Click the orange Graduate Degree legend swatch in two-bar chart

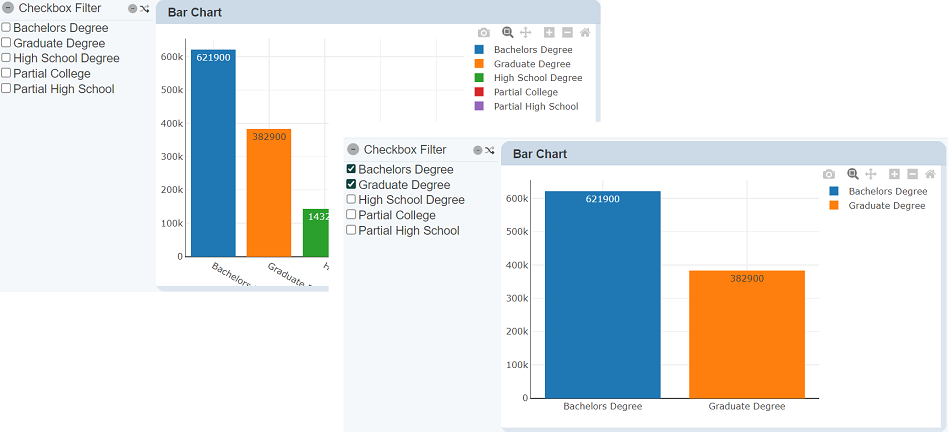coord(835,205)
